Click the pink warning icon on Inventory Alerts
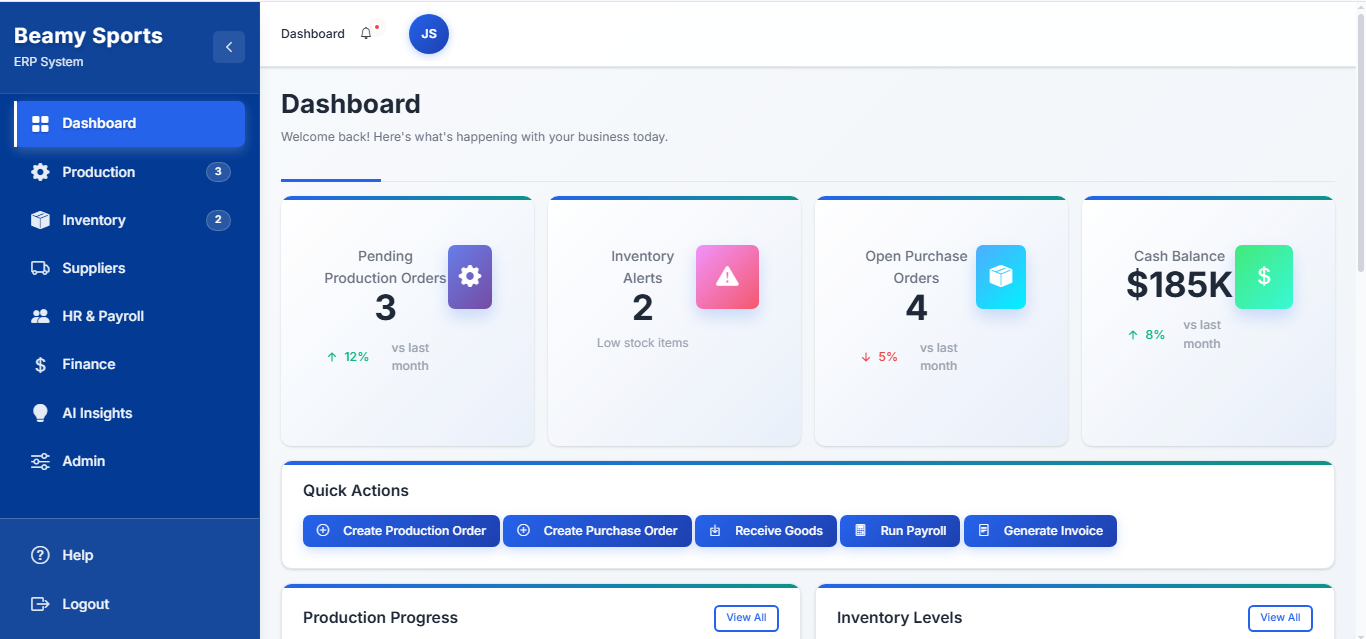 (727, 277)
